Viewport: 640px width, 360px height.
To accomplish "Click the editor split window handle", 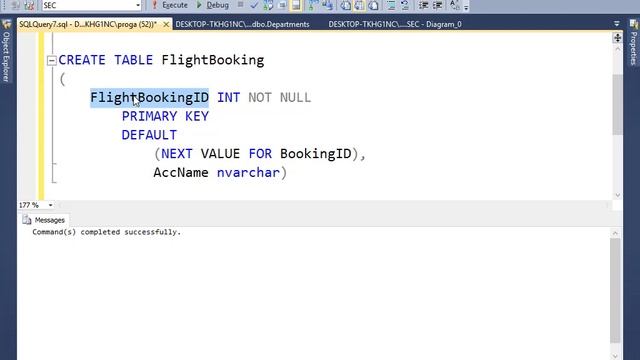I will [x=617, y=38].
